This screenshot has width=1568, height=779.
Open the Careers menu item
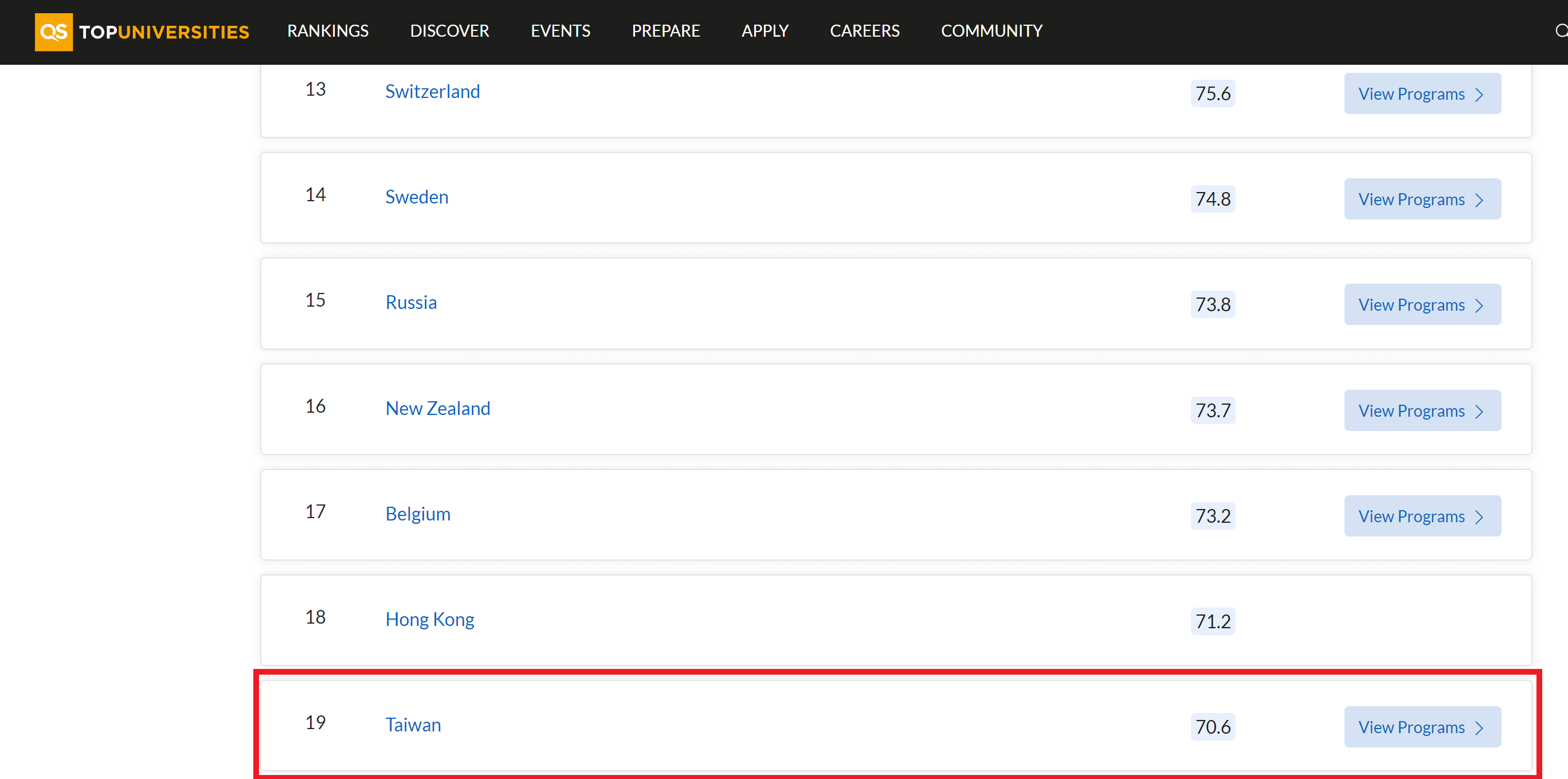[x=864, y=30]
